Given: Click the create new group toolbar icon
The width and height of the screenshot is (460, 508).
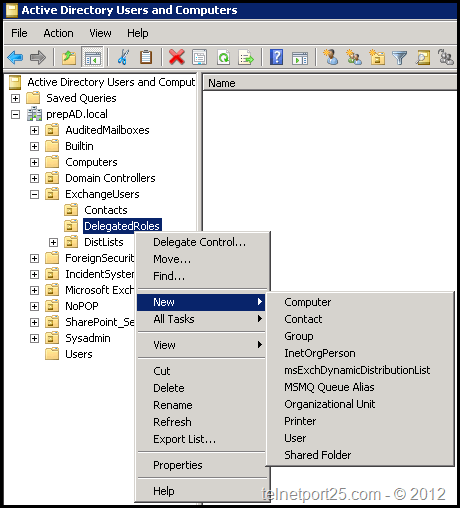Looking at the screenshot, I should (x=354, y=57).
